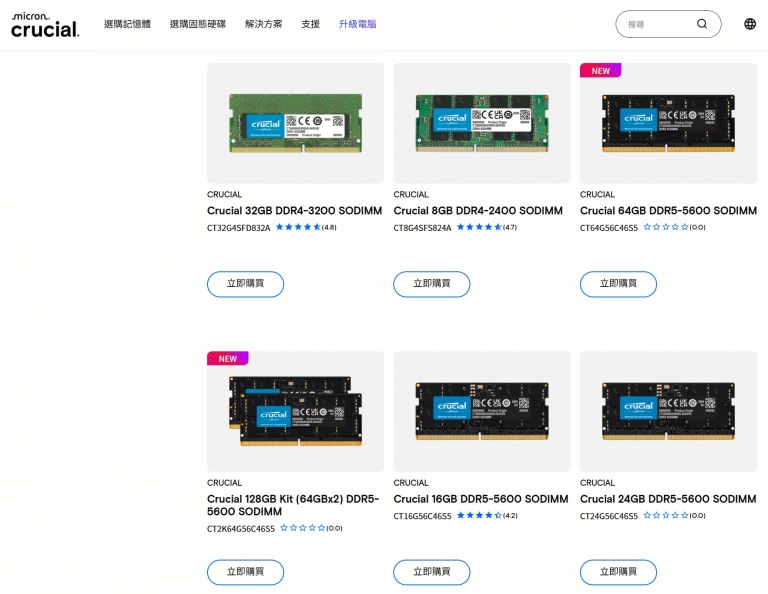This screenshot has height=594, width=768.
Task: Open the 升級電腦 menu
Action: click(x=358, y=24)
